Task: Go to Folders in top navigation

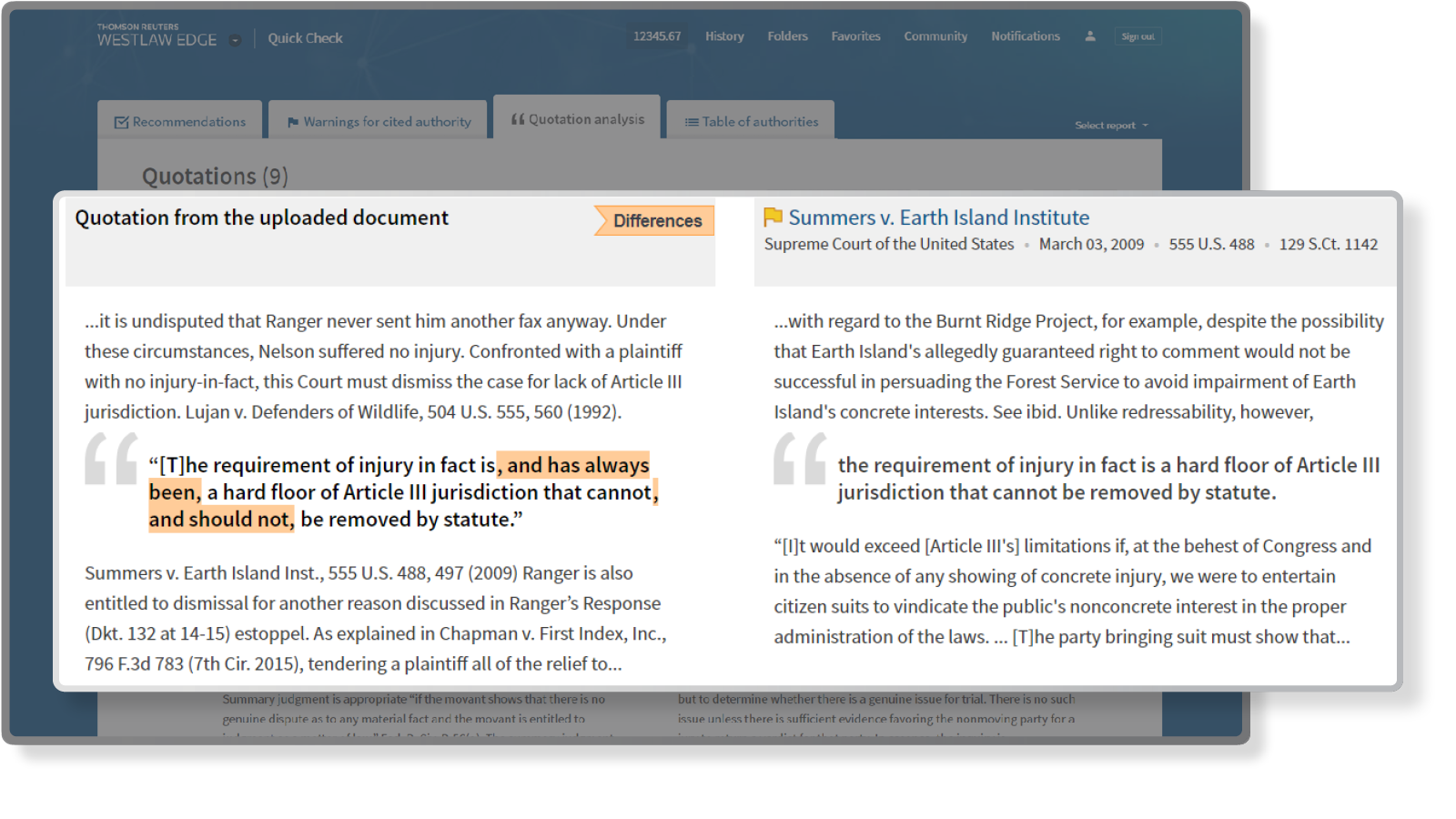Action: point(787,36)
